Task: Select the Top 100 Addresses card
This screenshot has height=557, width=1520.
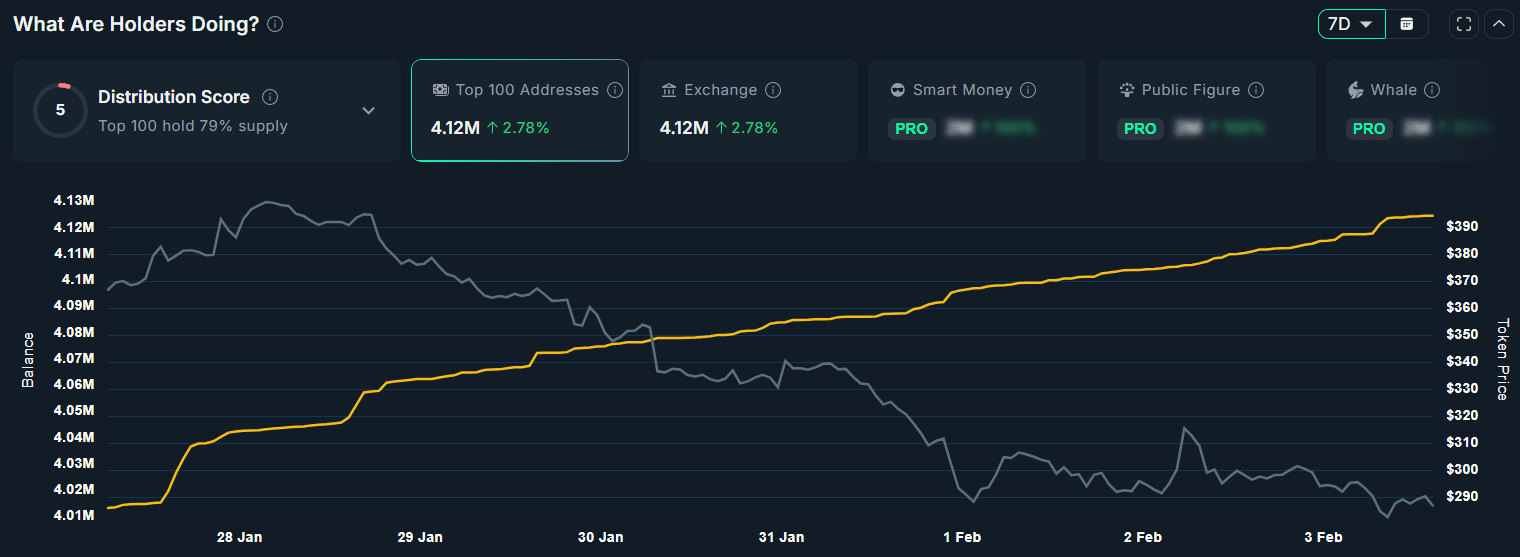Action: [519, 110]
